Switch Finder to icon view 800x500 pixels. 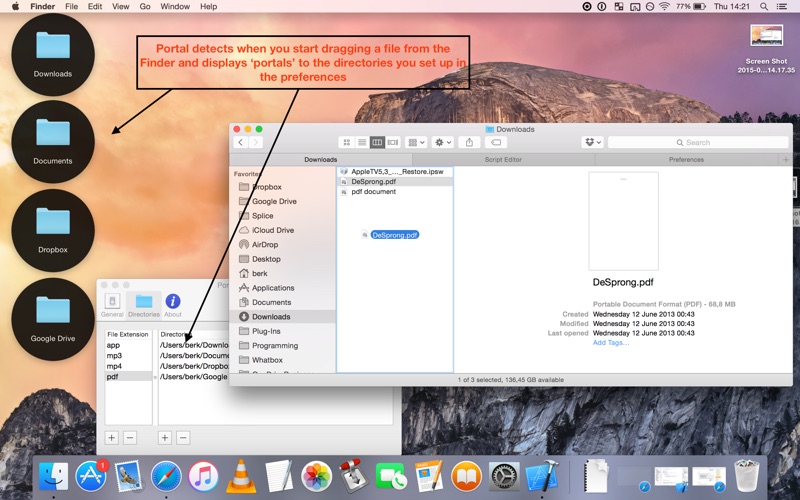[x=346, y=142]
